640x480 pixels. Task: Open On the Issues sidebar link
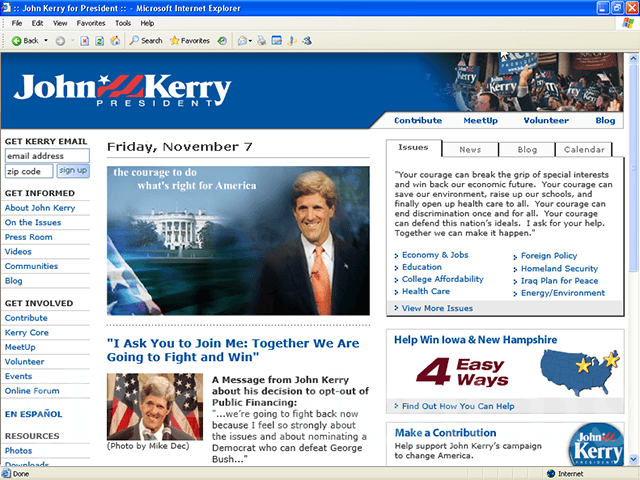tap(33, 222)
